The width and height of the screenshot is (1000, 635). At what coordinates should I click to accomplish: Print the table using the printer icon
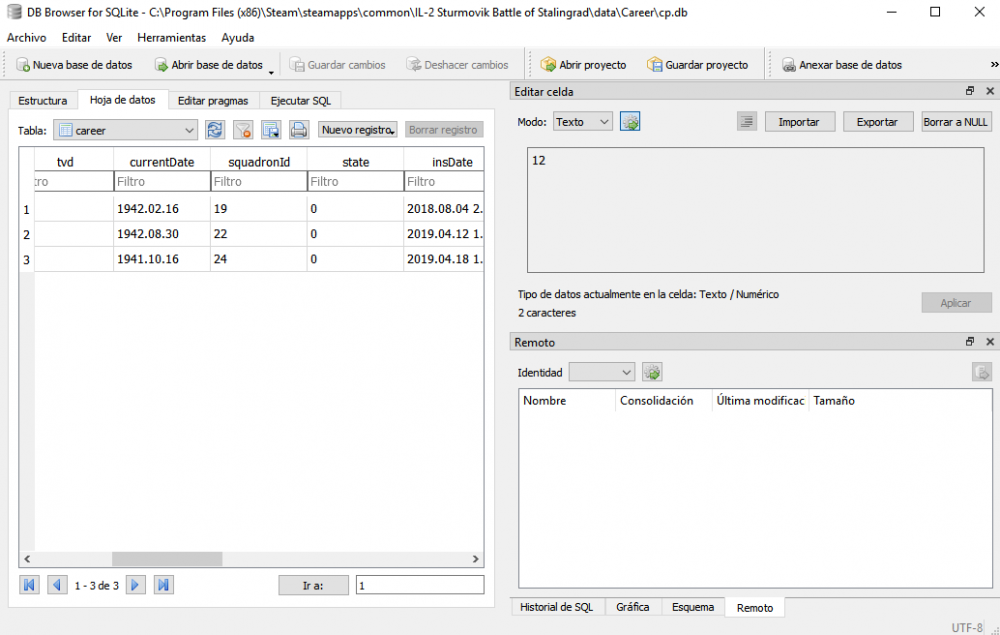299,130
